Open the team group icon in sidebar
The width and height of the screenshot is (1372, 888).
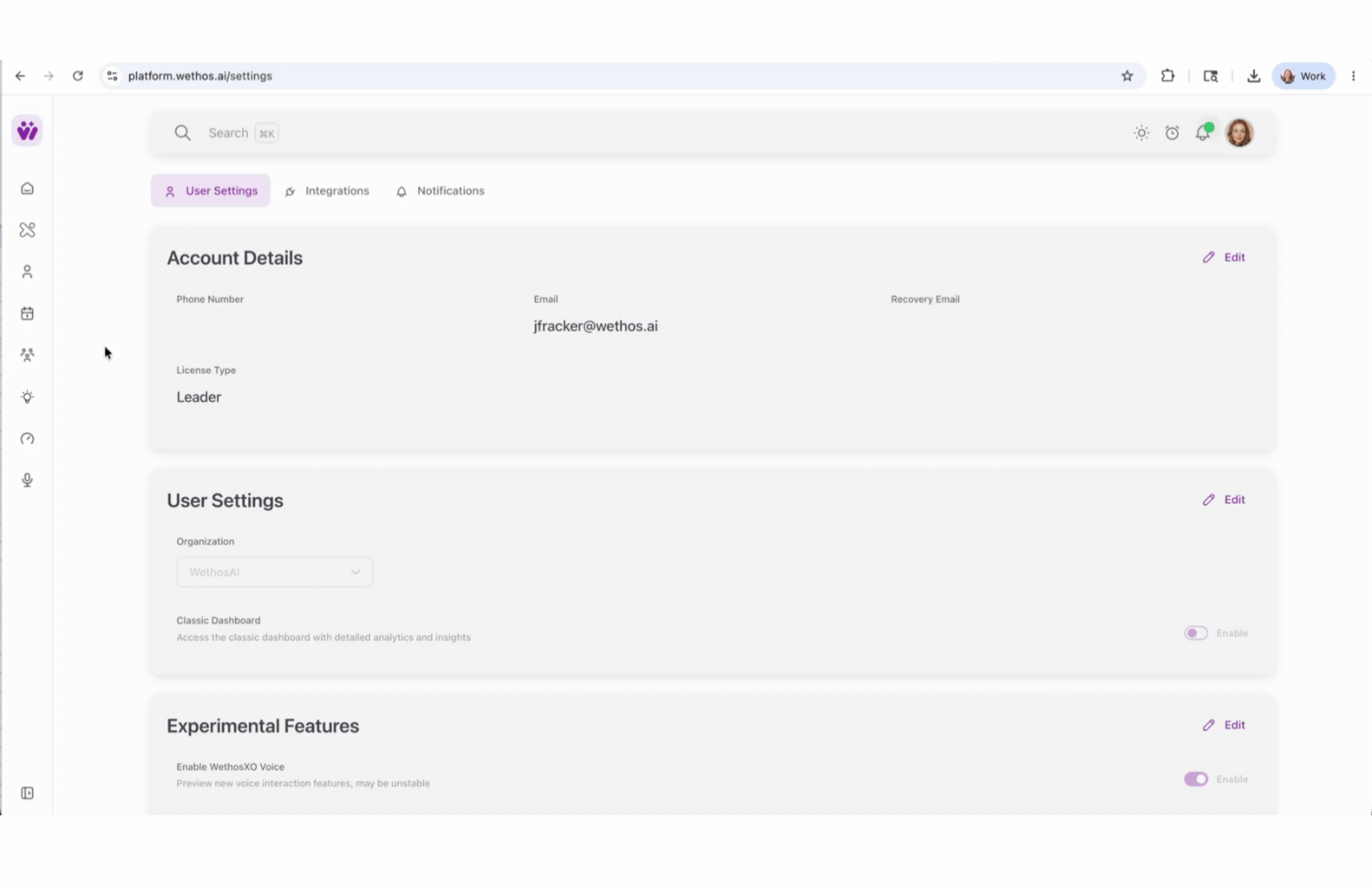(27, 355)
